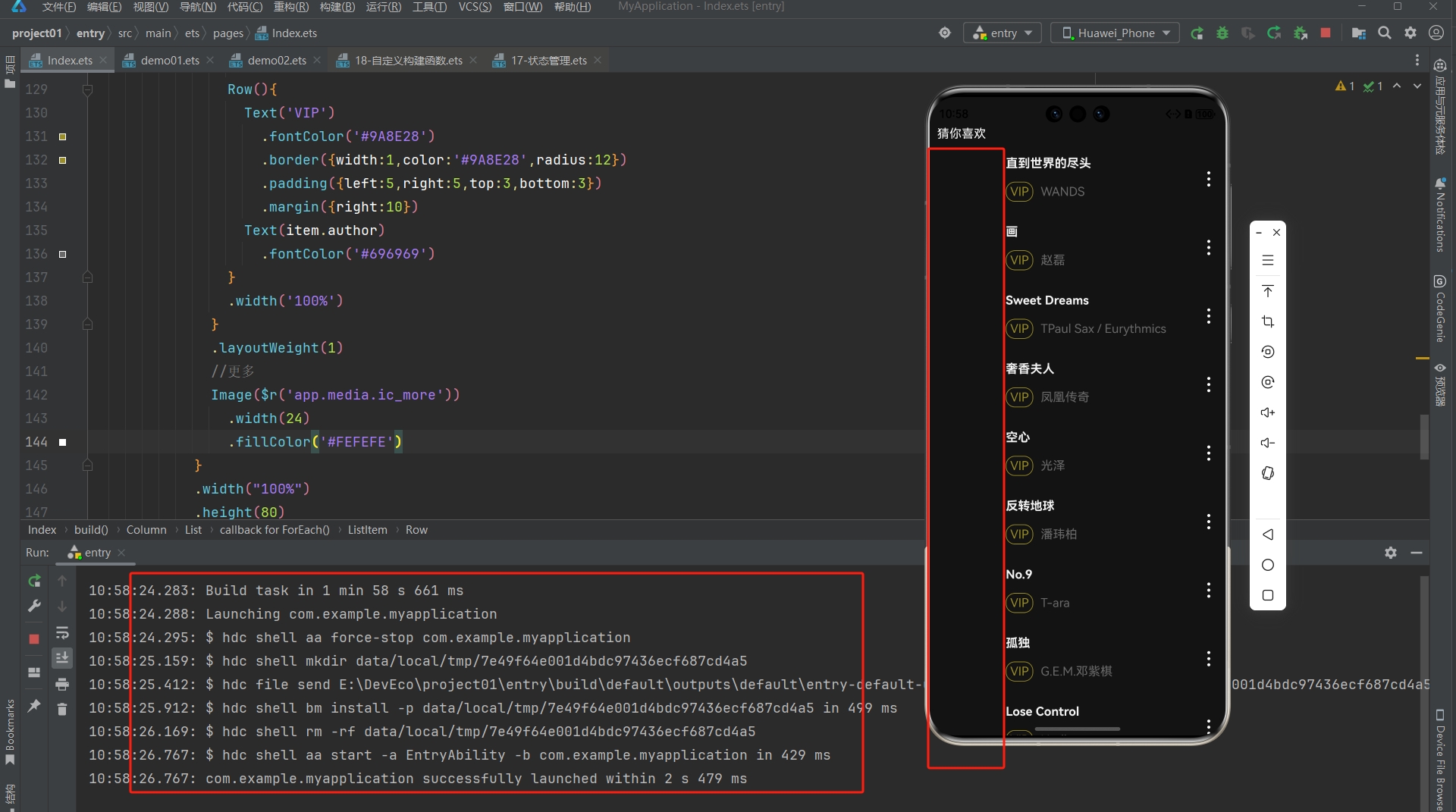1456x812 pixels.
Task: Start debugging with the bug icon
Action: pyautogui.click(x=1222, y=33)
